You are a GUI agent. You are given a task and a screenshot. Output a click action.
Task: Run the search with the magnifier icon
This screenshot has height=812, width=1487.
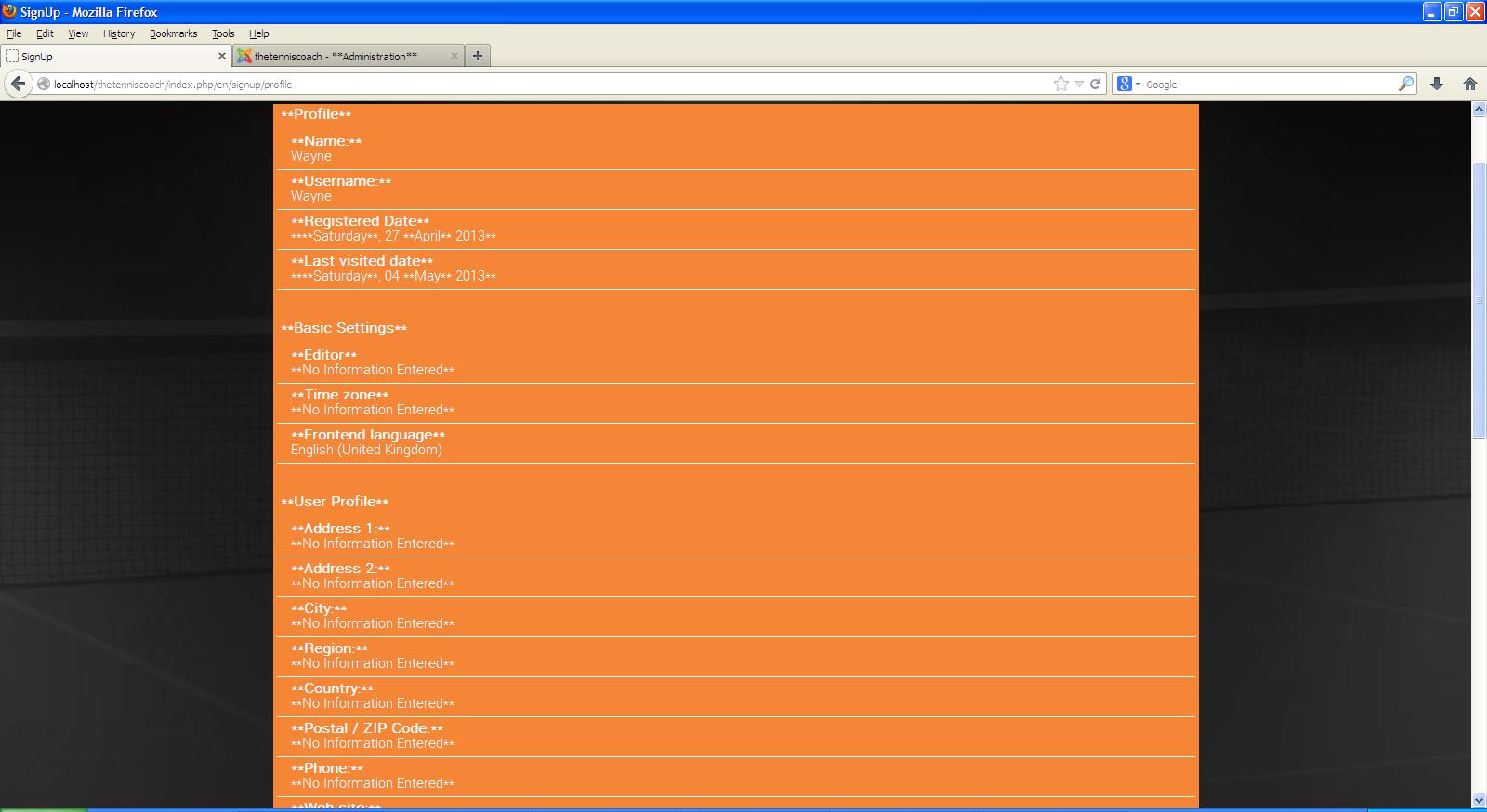(1406, 84)
